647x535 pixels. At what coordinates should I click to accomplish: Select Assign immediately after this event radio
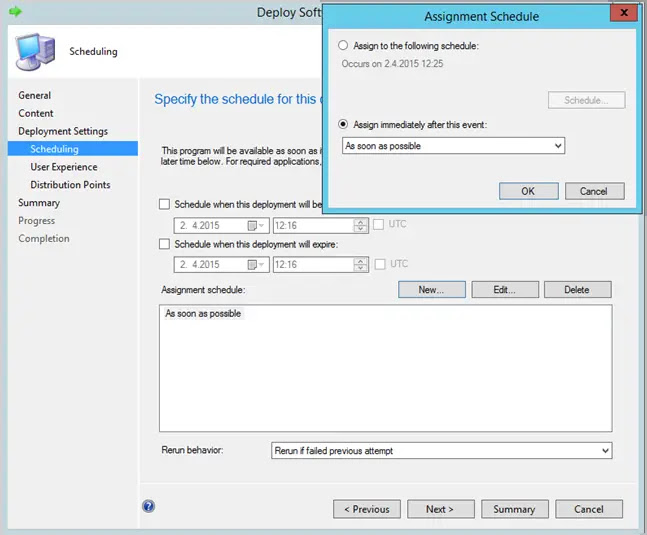[343, 124]
